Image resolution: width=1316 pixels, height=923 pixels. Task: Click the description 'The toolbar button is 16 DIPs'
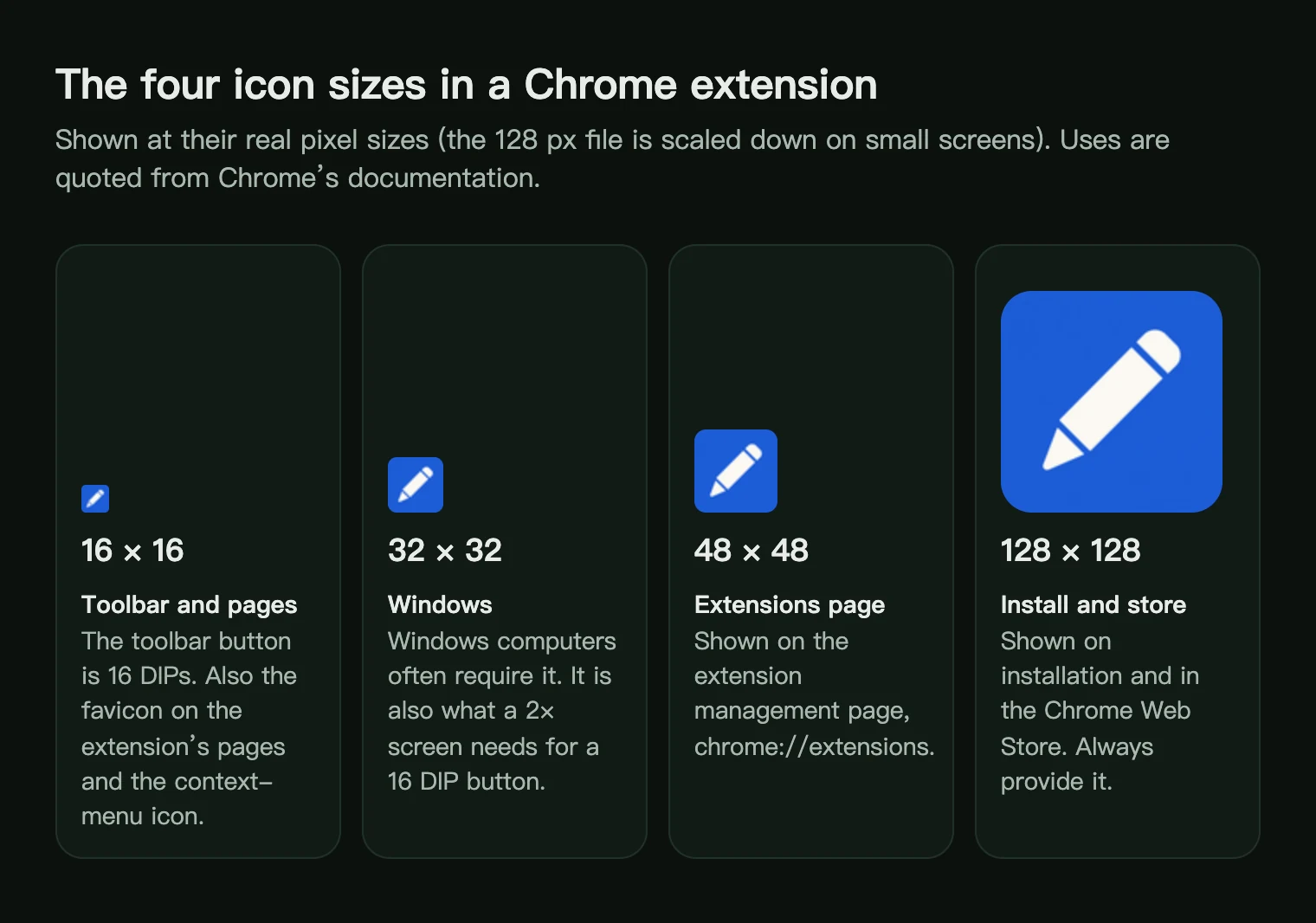[190, 728]
